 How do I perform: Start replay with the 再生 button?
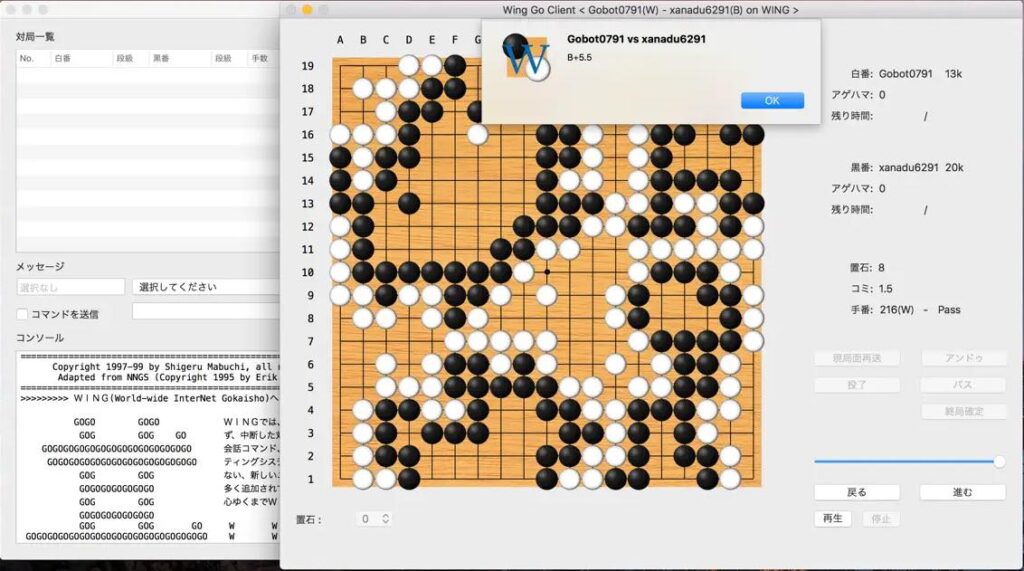click(832, 519)
